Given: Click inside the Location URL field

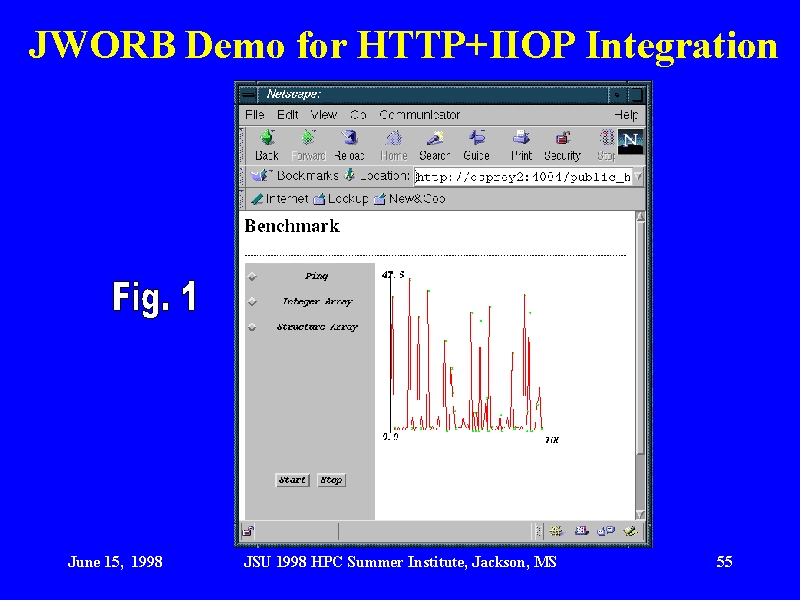Looking at the screenshot, I should point(523,177).
